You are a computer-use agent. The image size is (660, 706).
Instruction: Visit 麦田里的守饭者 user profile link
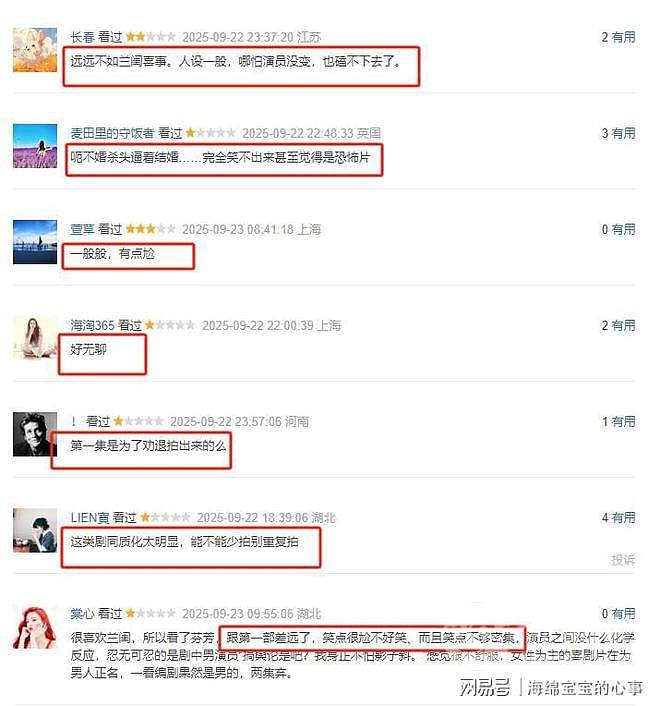113,133
